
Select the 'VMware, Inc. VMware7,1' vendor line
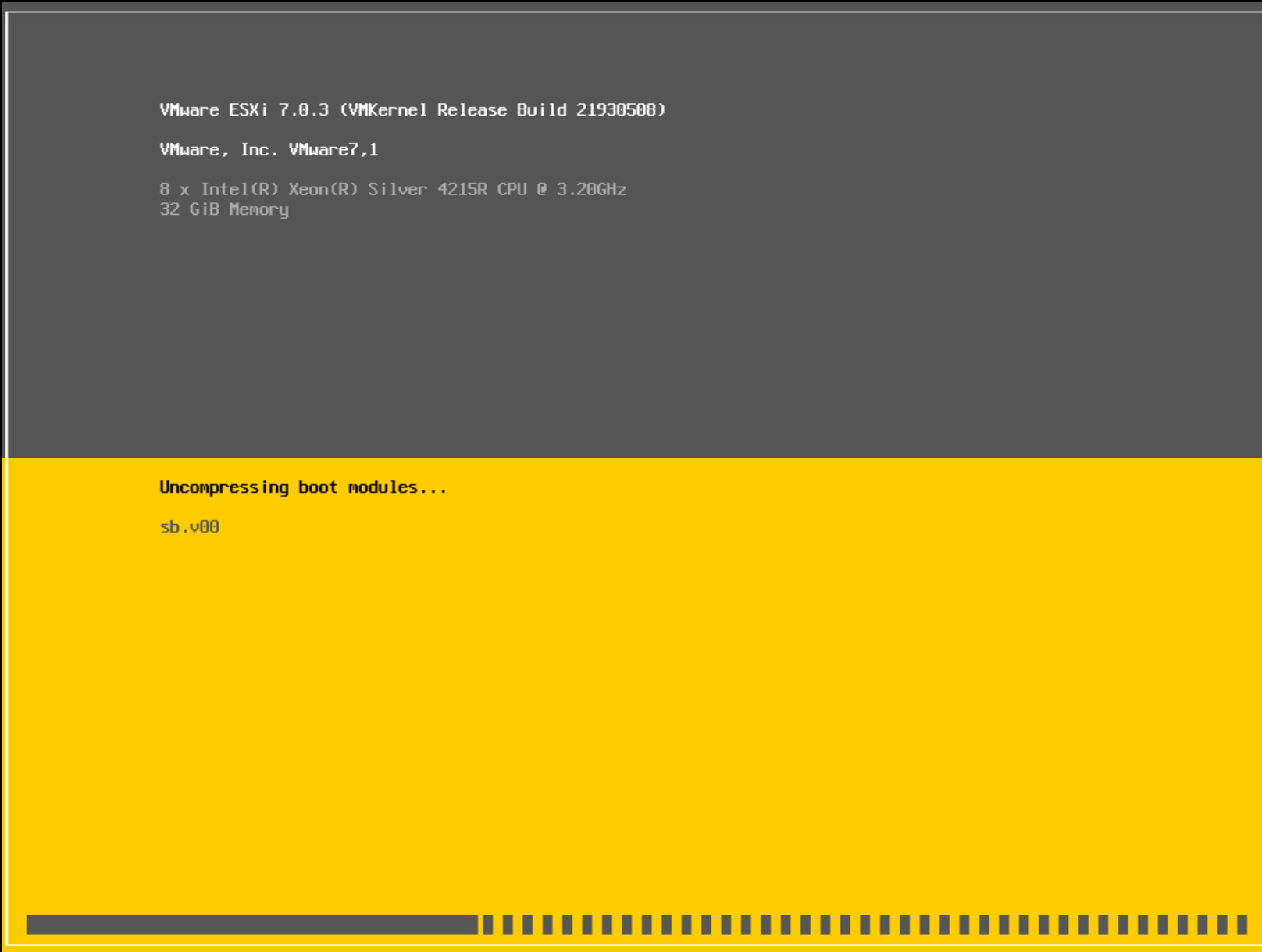click(x=269, y=150)
